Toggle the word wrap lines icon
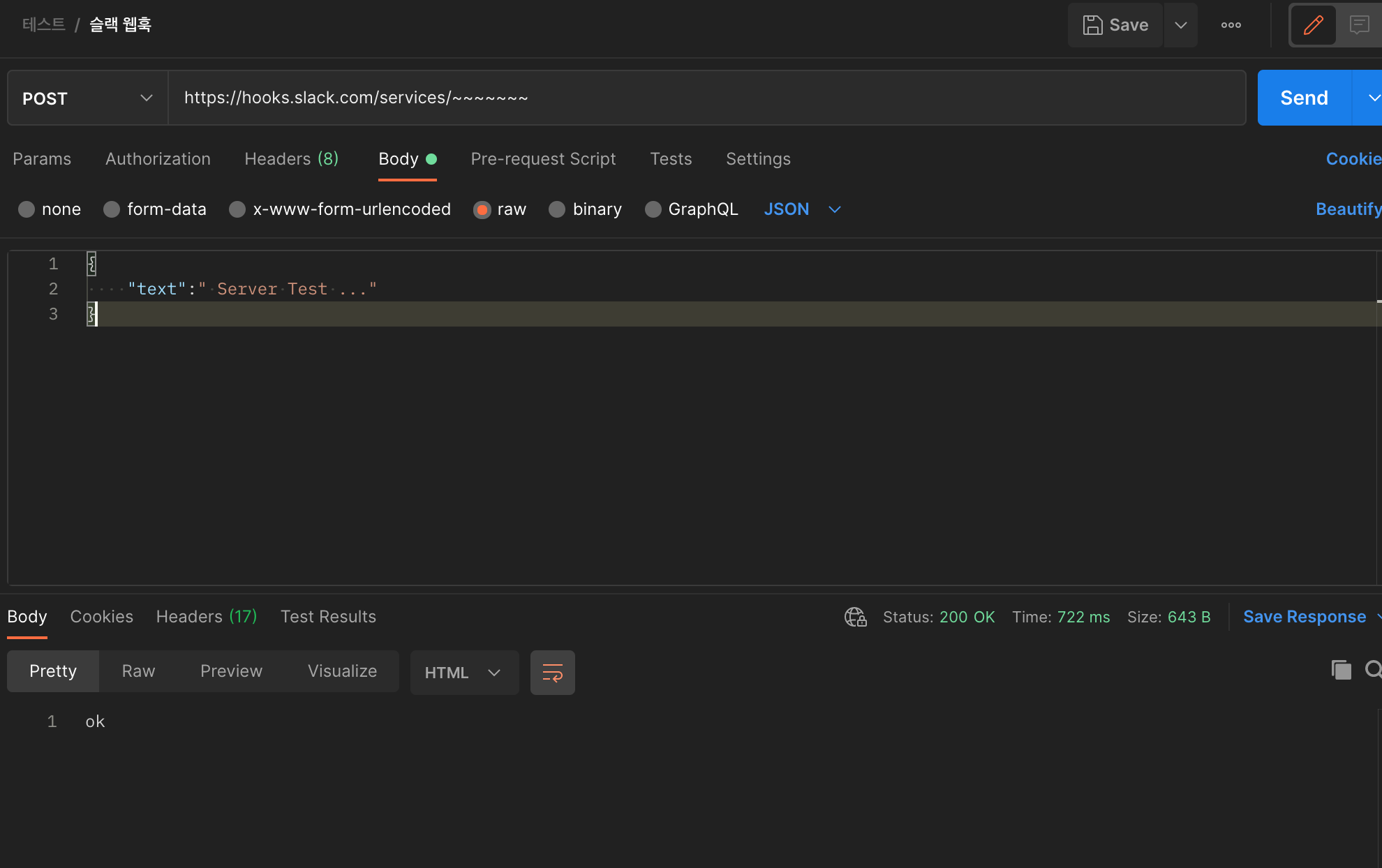 [552, 673]
